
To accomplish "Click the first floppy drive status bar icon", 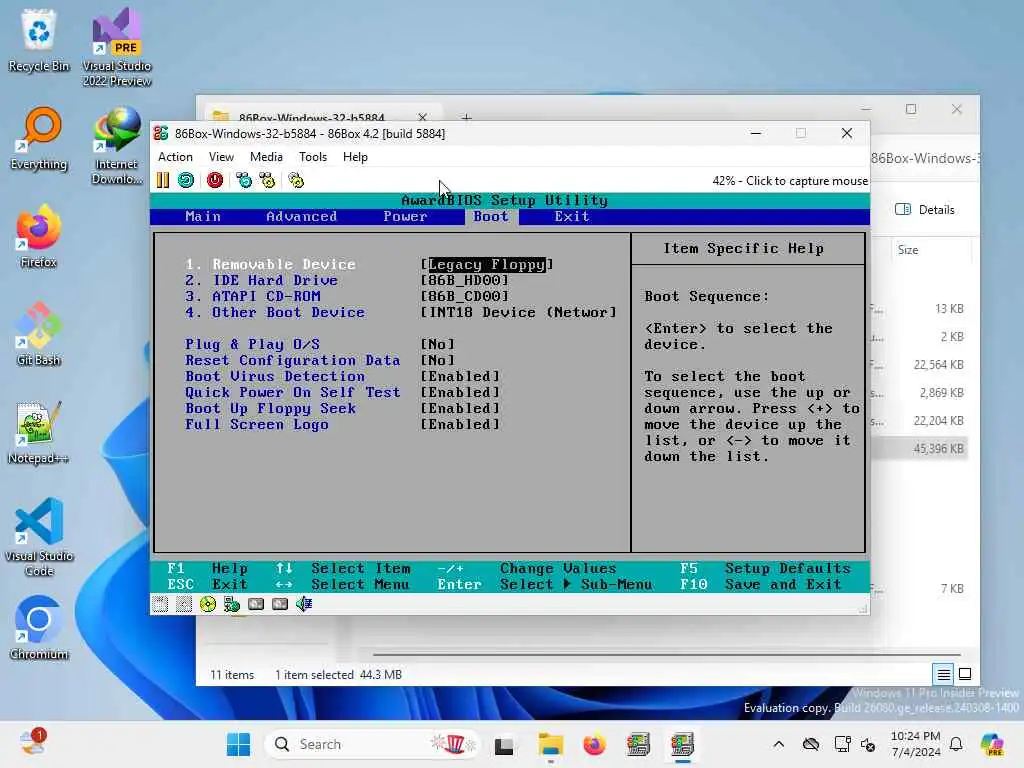I will click(x=160, y=604).
